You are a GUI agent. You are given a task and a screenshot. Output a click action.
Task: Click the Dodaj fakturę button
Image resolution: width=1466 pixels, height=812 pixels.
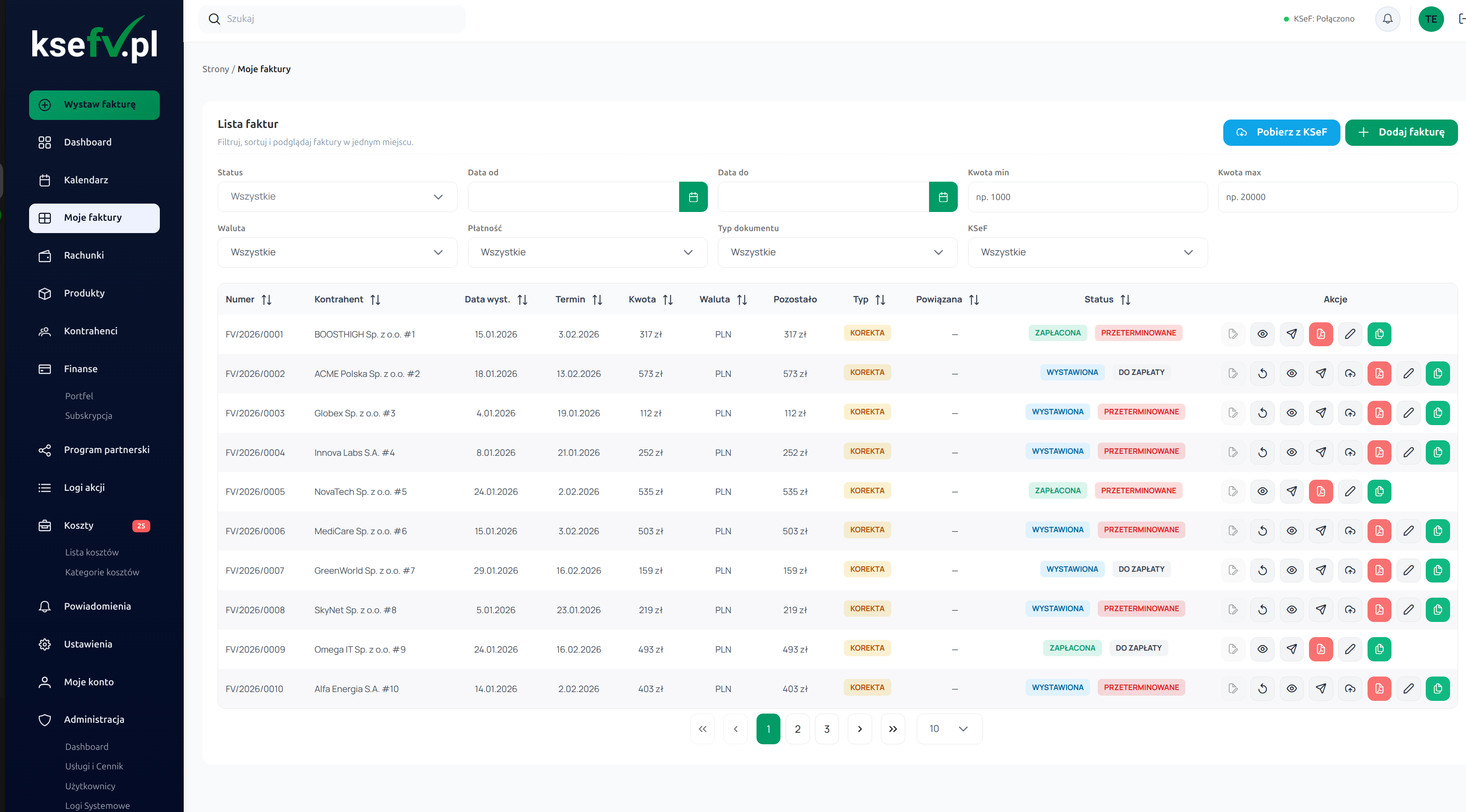point(1401,133)
